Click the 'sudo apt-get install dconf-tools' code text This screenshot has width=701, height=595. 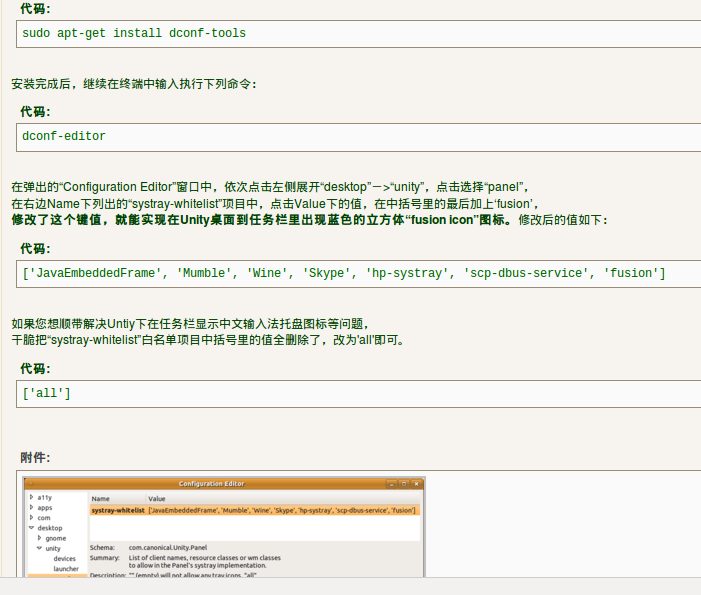tap(134, 33)
